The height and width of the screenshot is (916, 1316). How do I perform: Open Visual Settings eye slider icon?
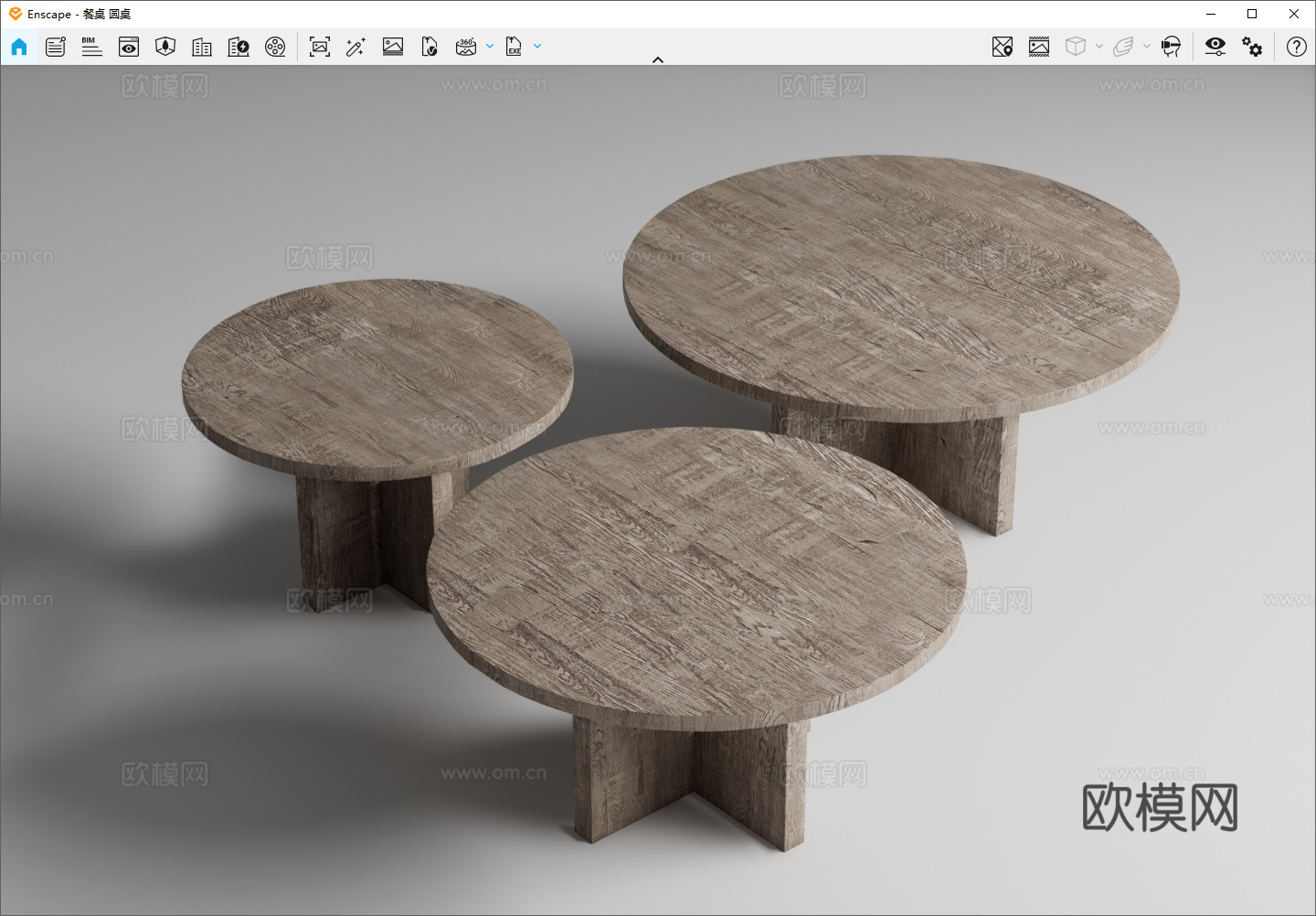point(1215,47)
